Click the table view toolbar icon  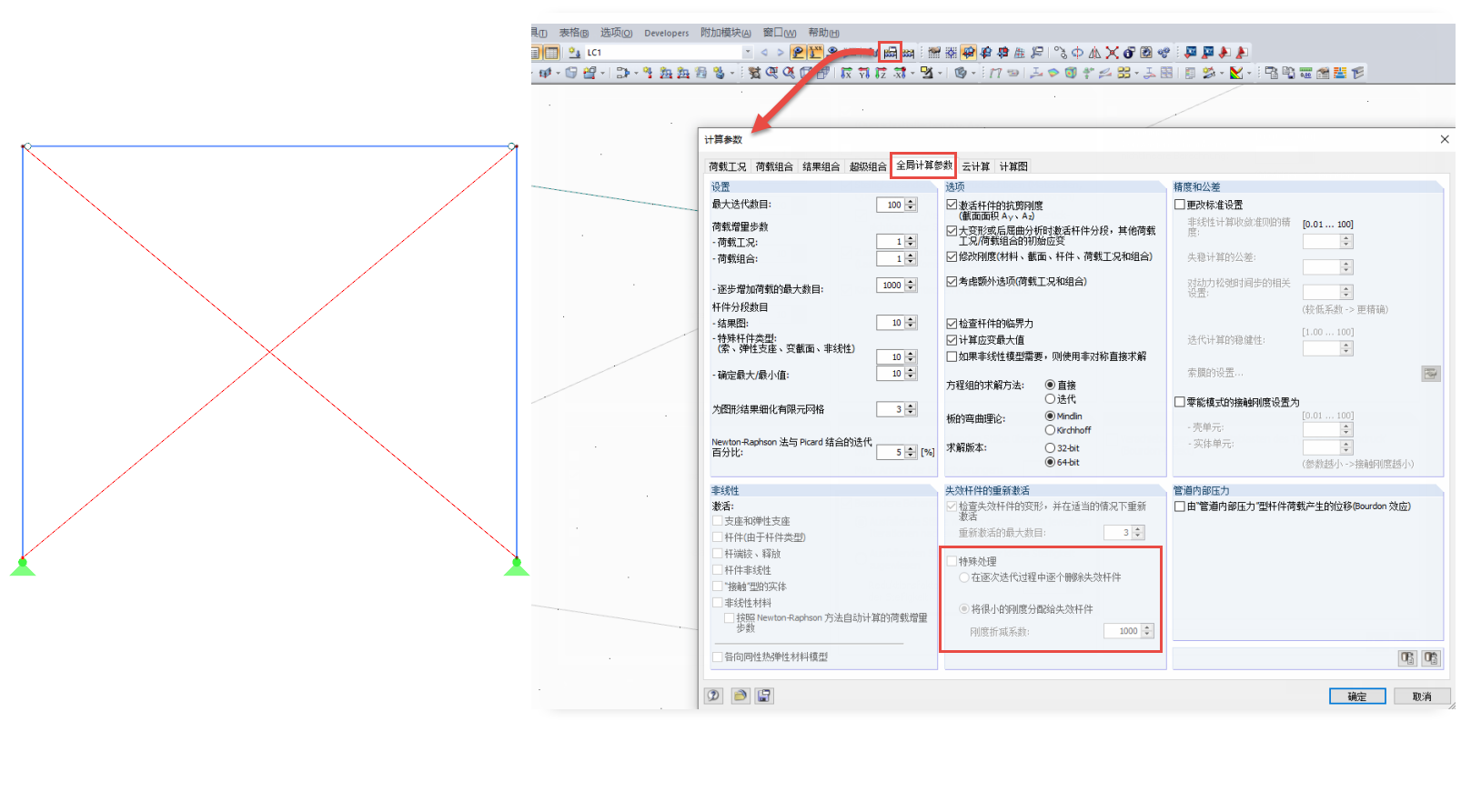coord(551,53)
